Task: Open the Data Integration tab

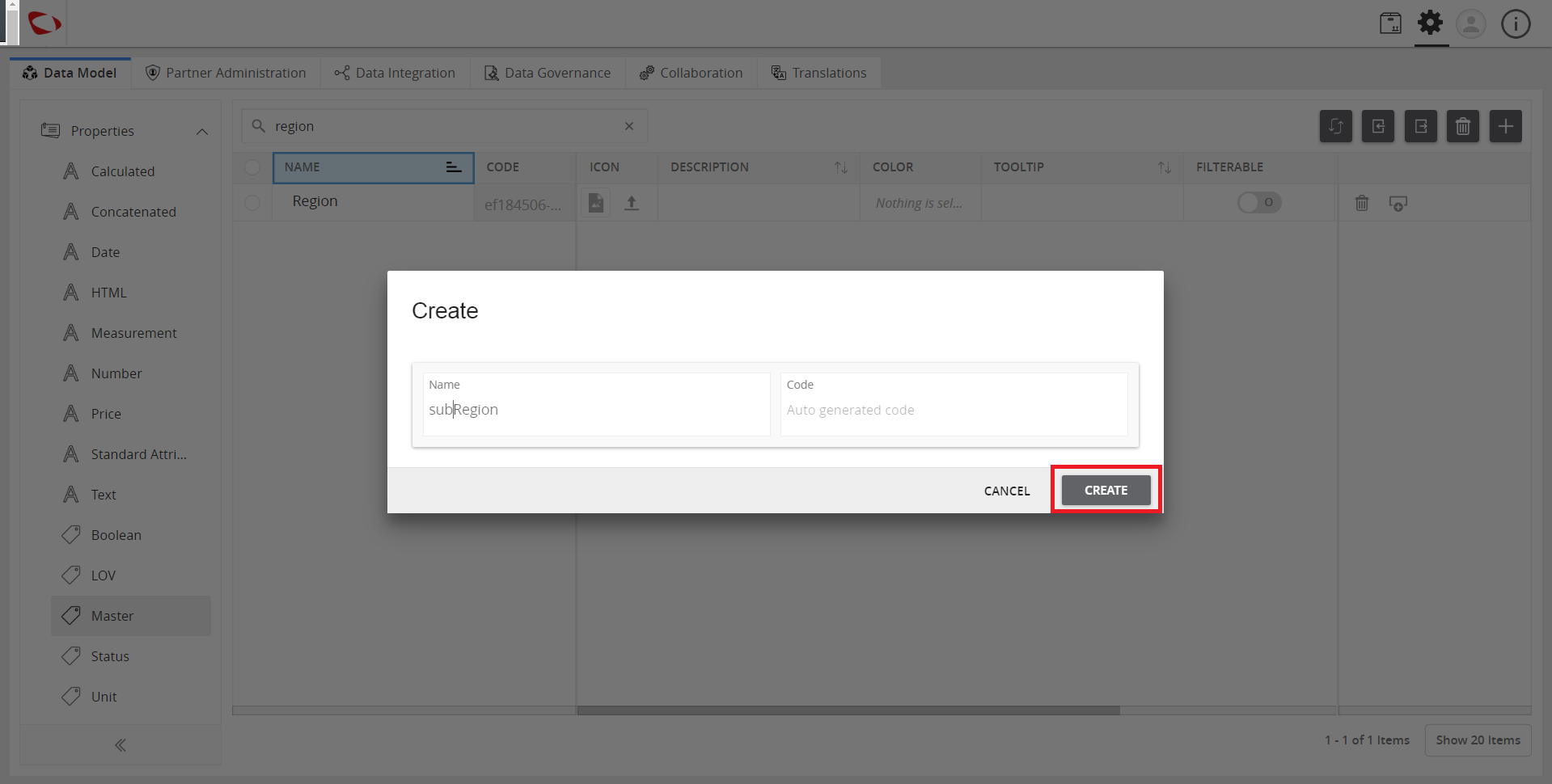Action: point(395,73)
